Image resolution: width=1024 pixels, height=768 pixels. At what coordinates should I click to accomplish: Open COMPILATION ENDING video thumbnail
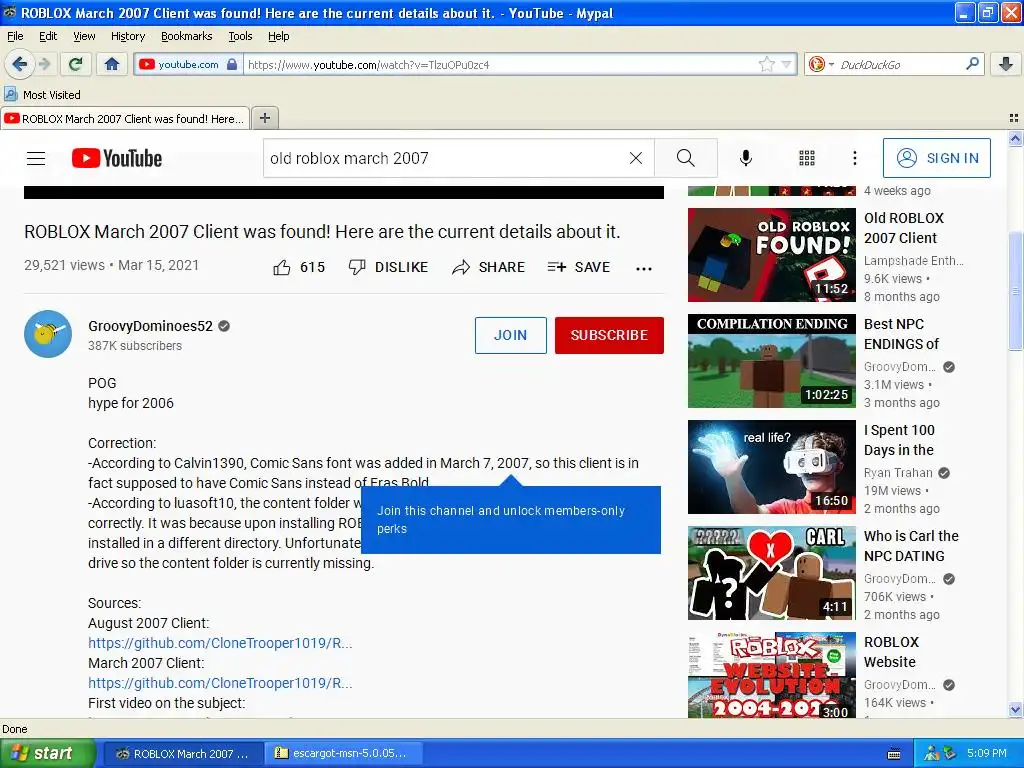772,360
